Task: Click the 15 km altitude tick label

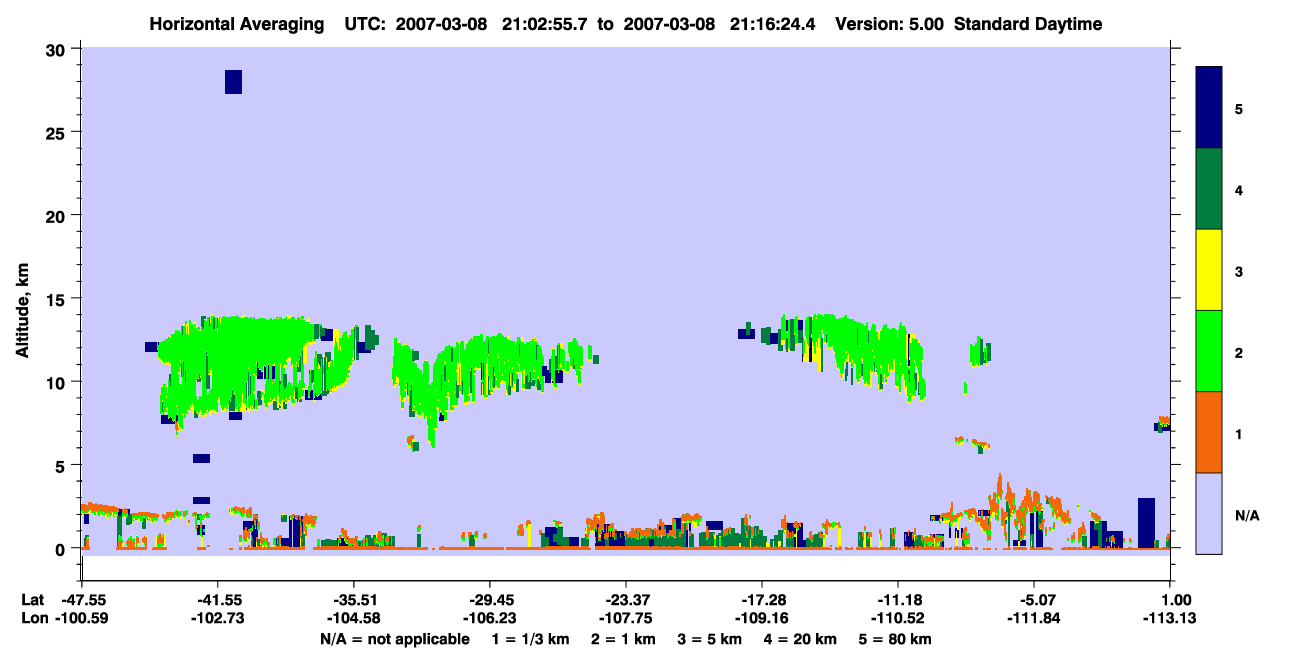Action: (x=59, y=299)
